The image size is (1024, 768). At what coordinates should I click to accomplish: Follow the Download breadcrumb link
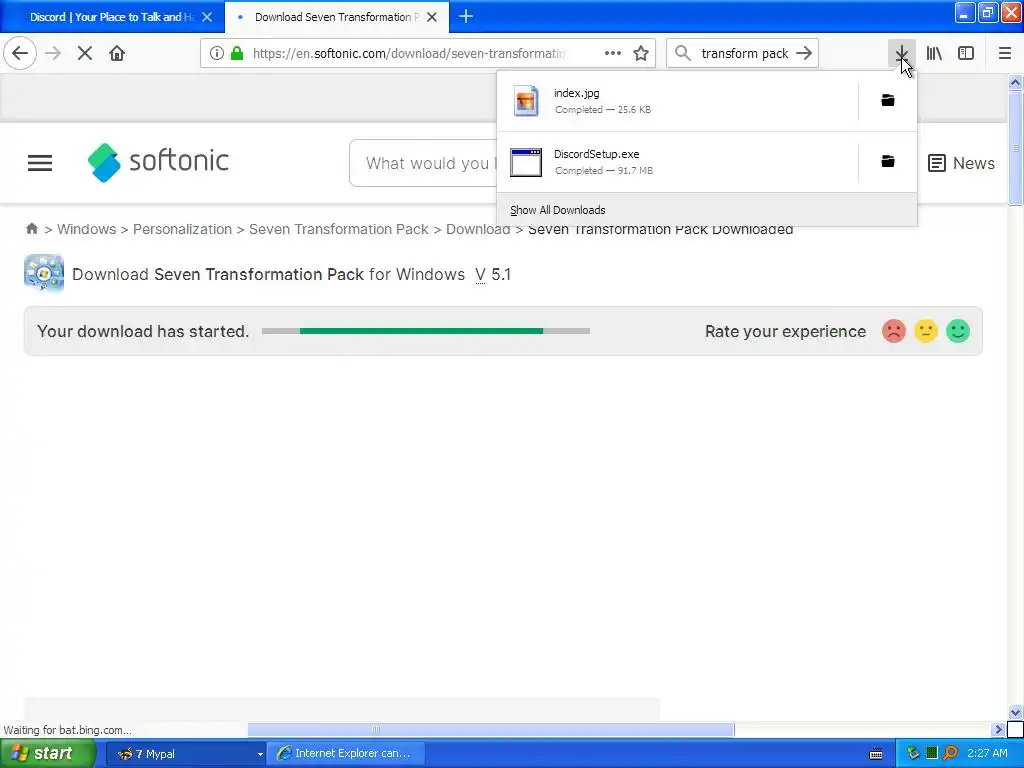478,229
